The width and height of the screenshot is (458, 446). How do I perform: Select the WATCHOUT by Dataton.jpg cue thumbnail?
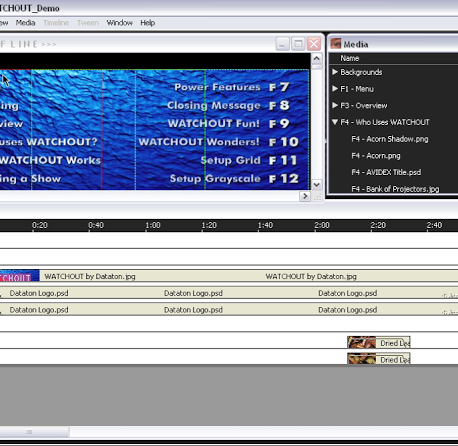19,276
